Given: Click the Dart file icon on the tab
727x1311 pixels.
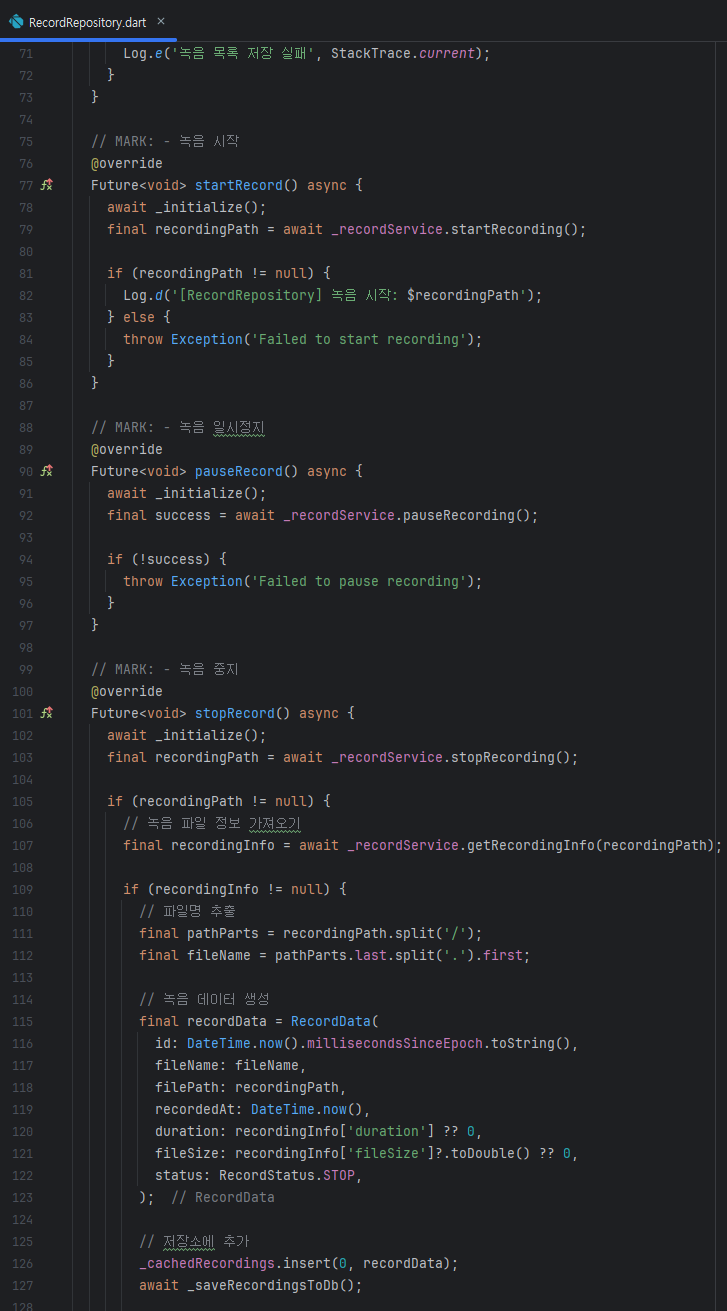Looking at the screenshot, I should pyautogui.click(x=16, y=21).
